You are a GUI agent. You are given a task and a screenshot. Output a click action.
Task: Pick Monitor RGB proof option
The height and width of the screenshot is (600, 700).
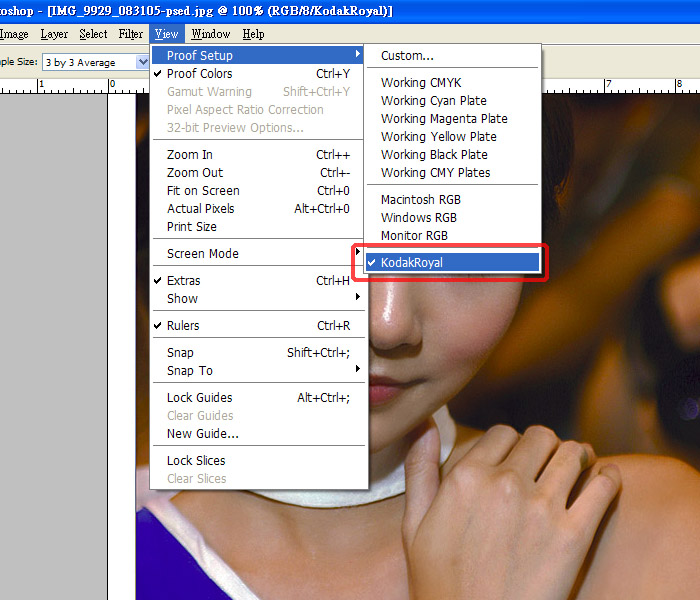coord(414,236)
